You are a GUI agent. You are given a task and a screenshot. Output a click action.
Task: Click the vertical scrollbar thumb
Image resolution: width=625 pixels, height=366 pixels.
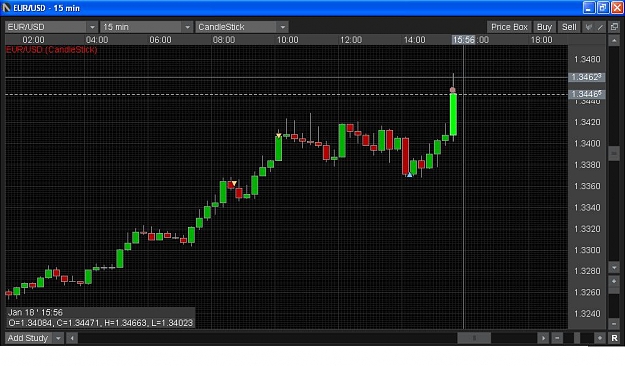614,153
